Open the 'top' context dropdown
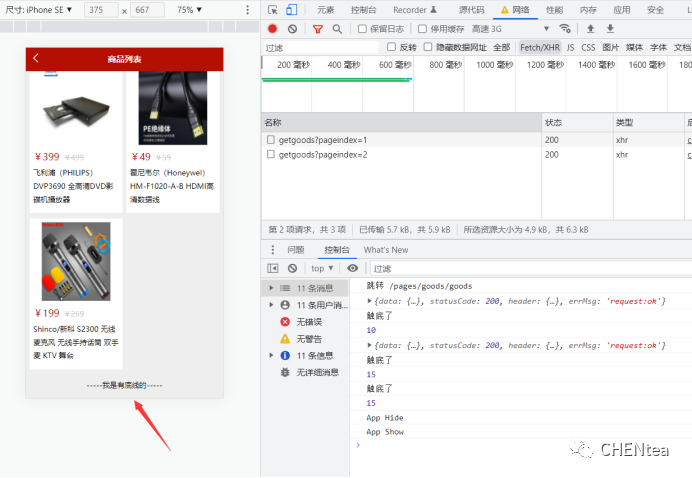The image size is (692, 478). click(x=322, y=268)
